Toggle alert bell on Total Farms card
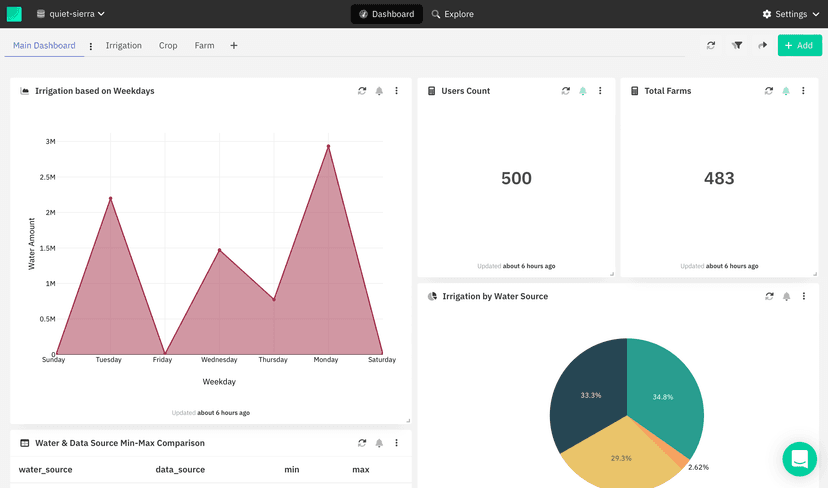 pyautogui.click(x=786, y=91)
